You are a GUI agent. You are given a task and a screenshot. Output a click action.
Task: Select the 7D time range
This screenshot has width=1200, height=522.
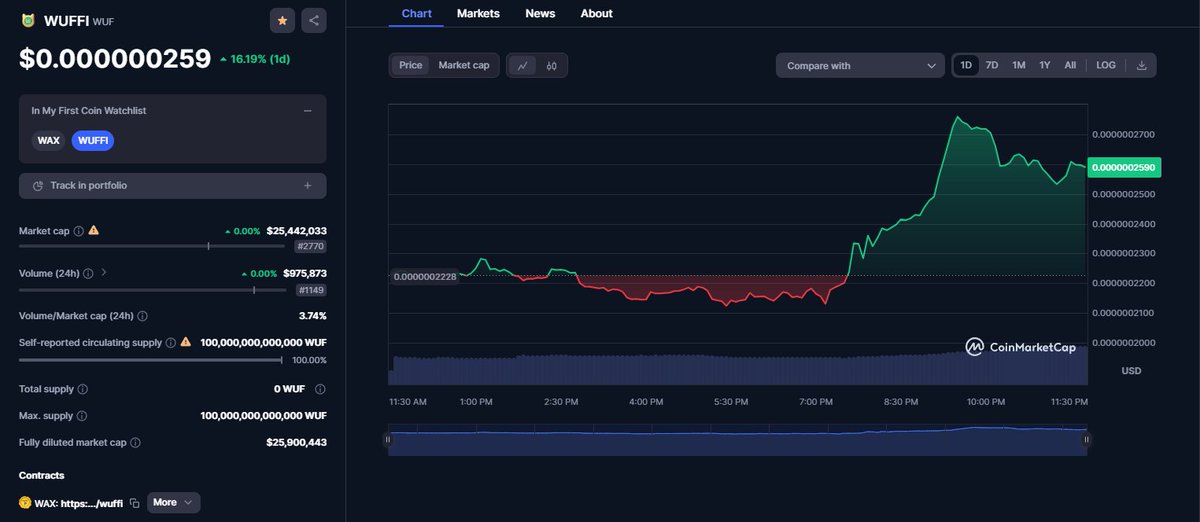coord(992,65)
